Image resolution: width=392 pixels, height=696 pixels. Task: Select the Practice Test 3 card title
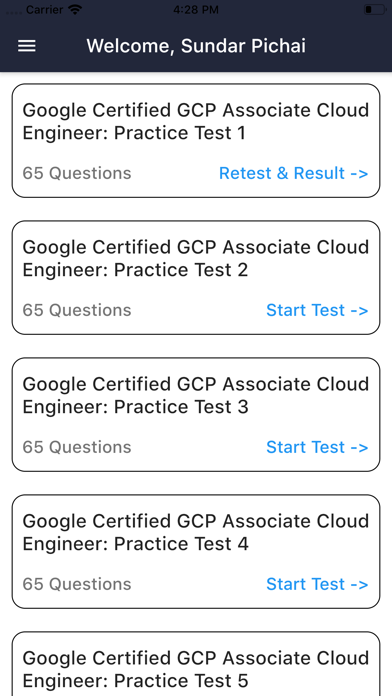tap(196, 395)
